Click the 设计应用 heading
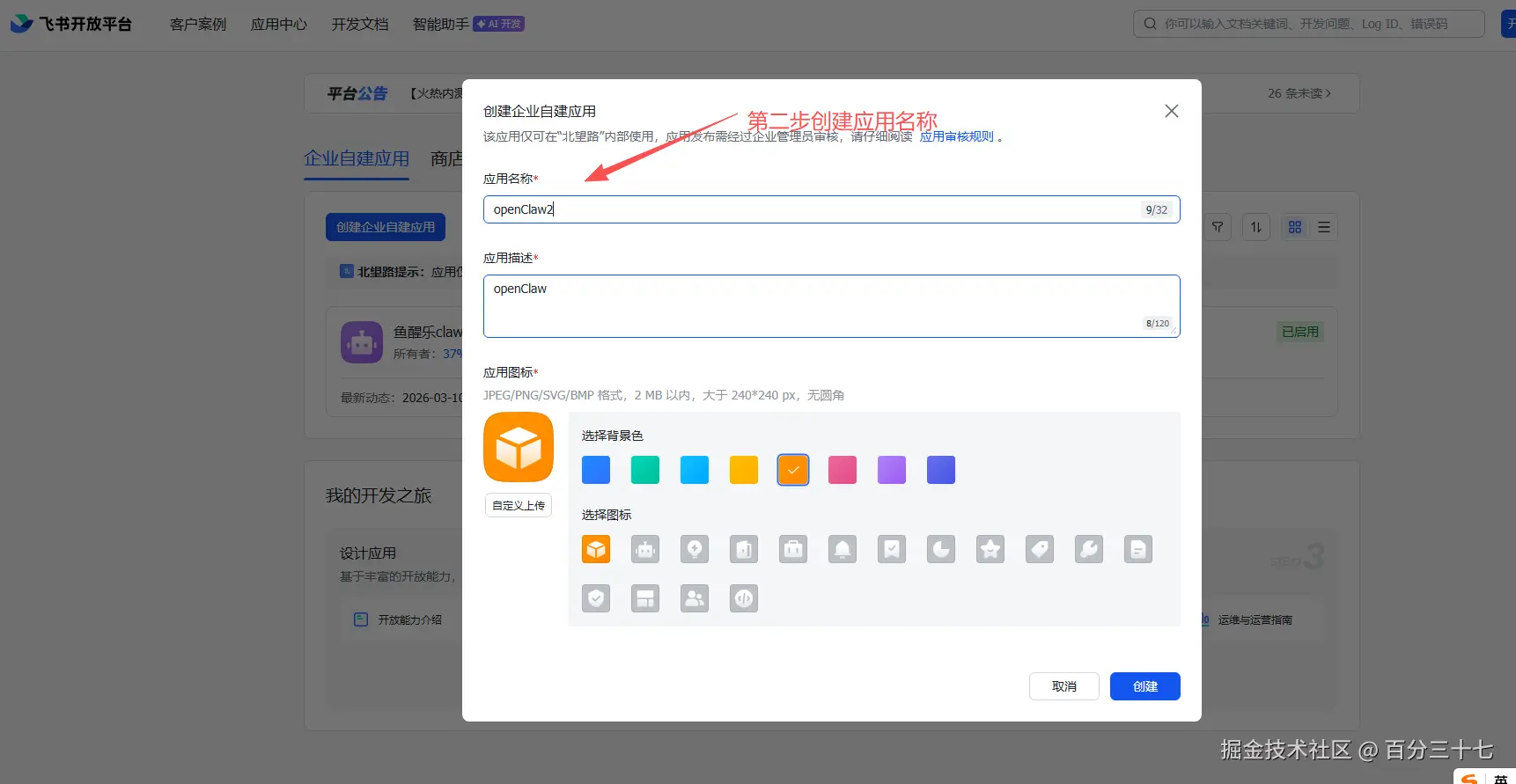1516x784 pixels. 368,553
